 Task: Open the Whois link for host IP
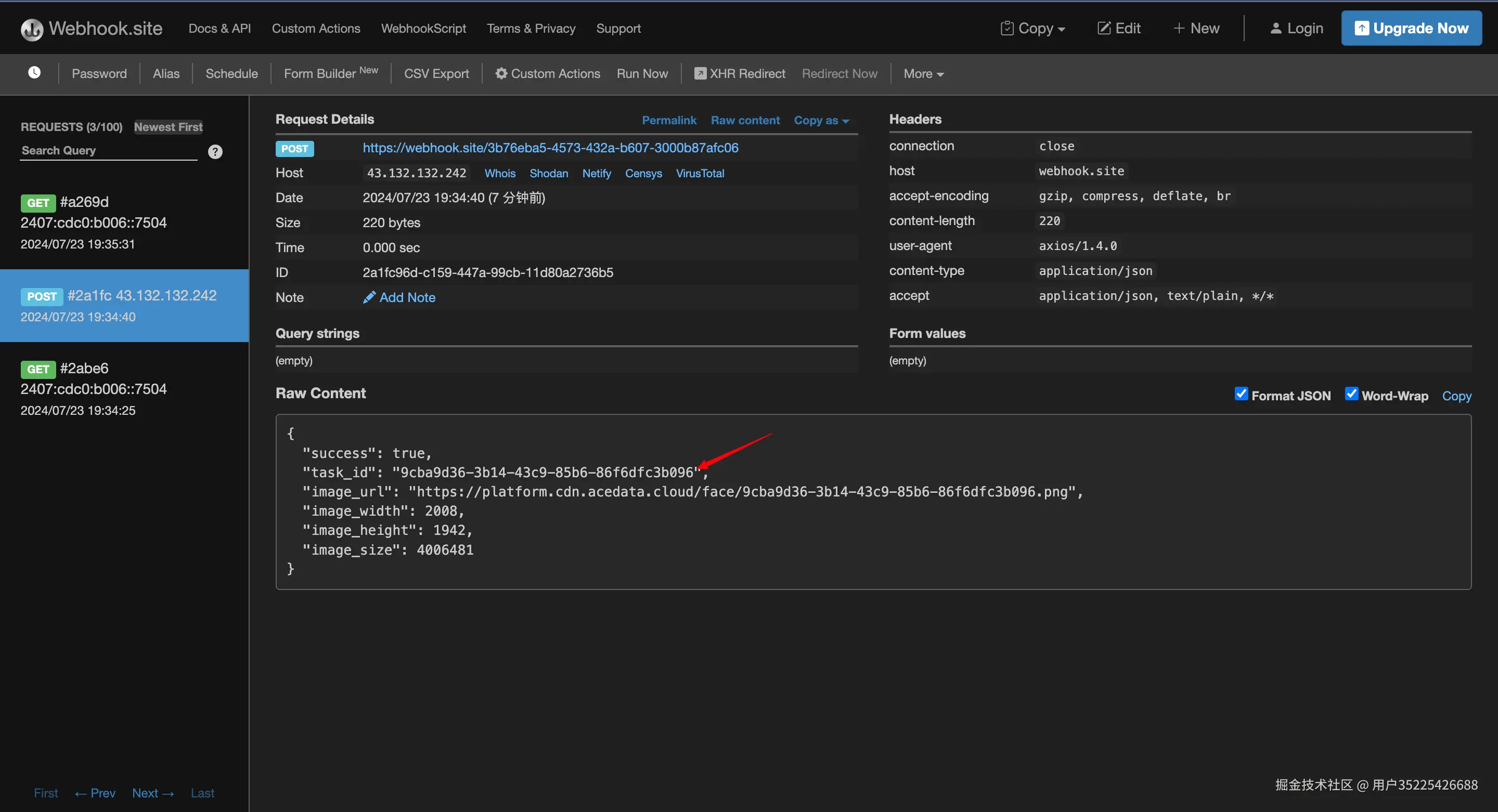pos(499,173)
